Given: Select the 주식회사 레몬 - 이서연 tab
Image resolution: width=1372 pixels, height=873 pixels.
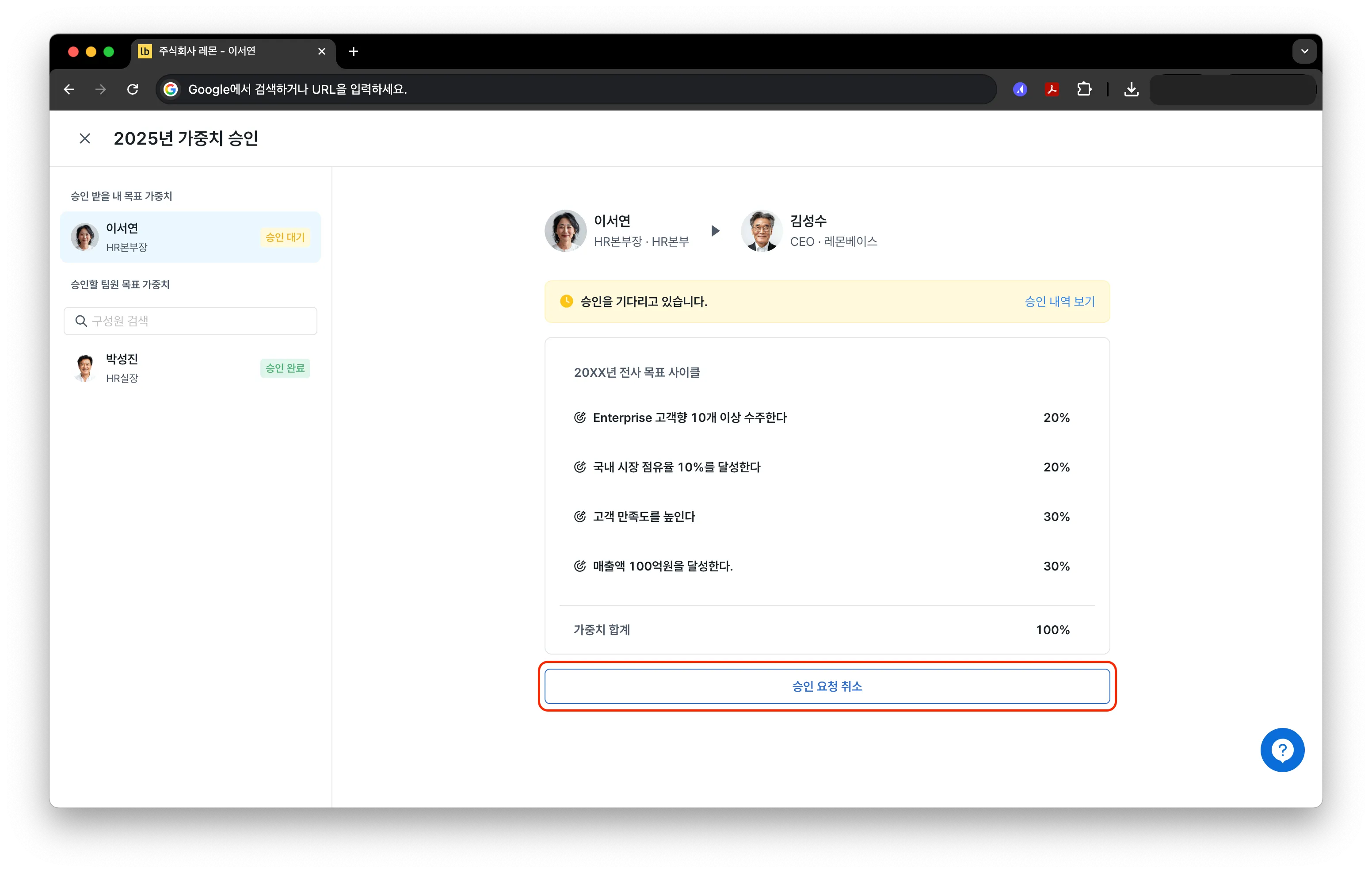Looking at the screenshot, I should (233, 51).
